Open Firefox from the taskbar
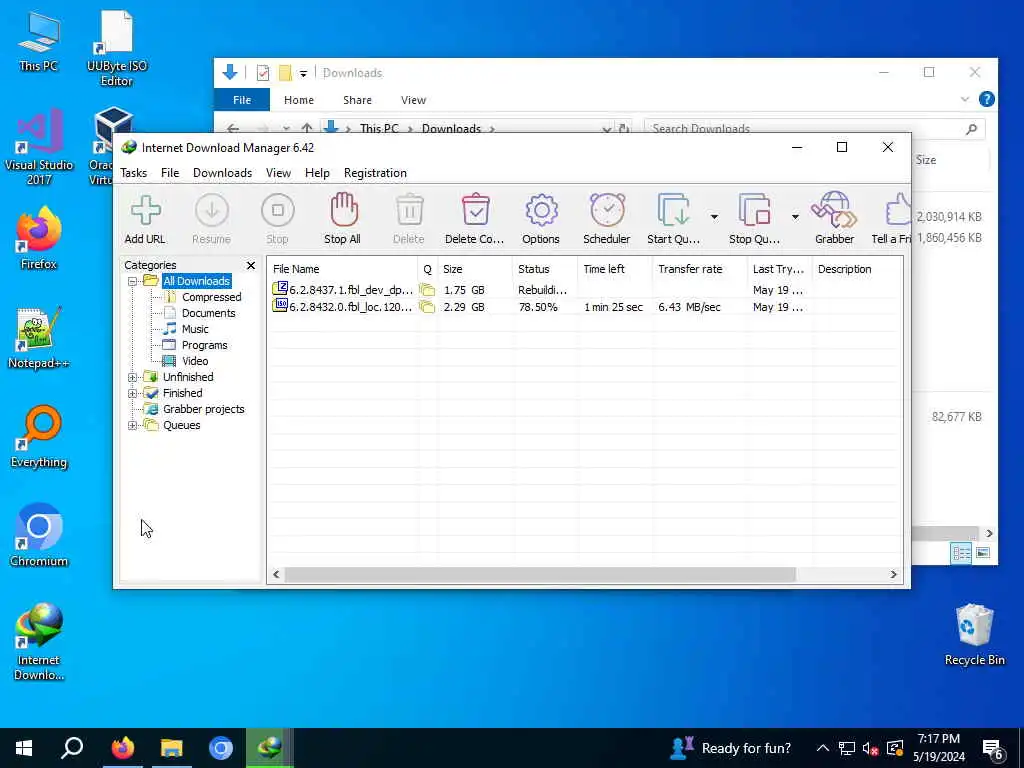 point(123,748)
